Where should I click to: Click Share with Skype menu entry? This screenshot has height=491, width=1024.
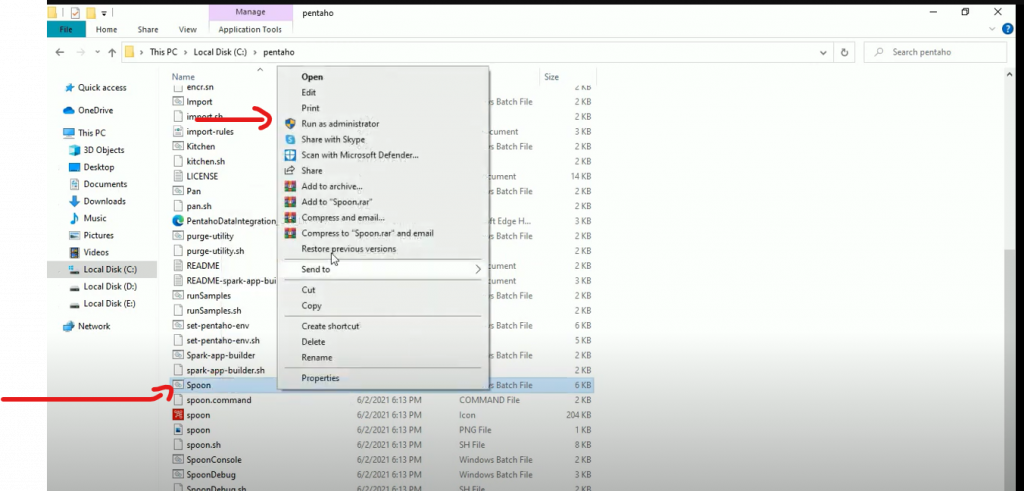point(332,139)
